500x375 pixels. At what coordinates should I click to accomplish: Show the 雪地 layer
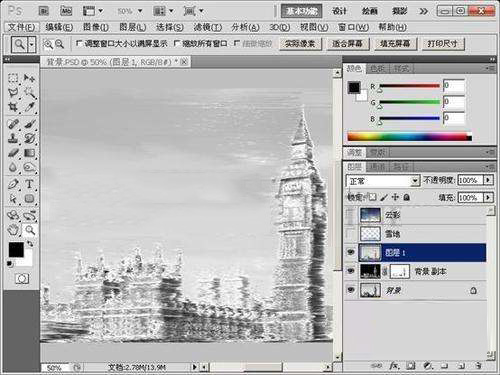[351, 234]
